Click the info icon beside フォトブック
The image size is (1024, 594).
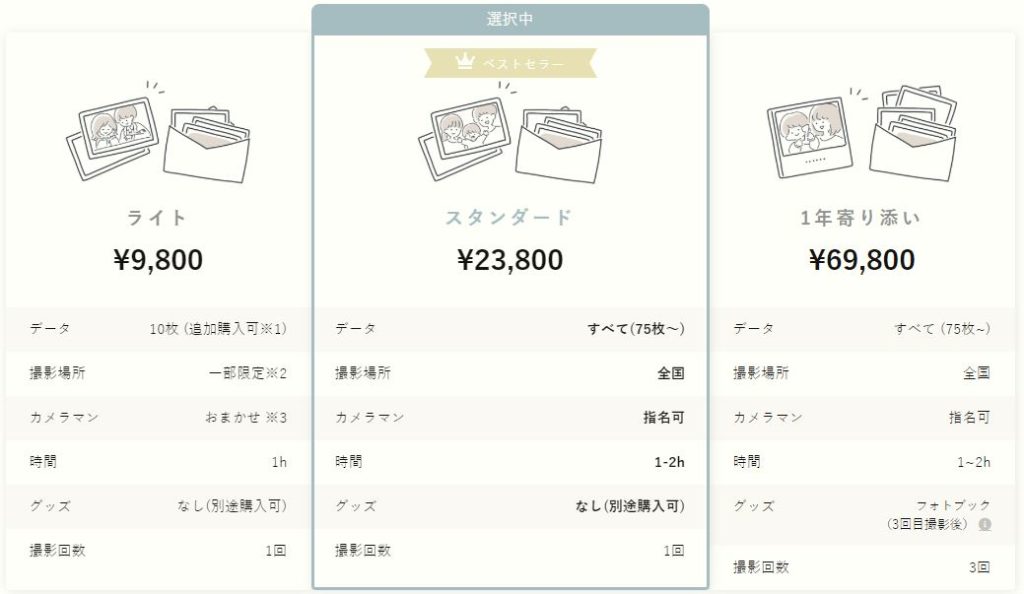click(x=985, y=524)
